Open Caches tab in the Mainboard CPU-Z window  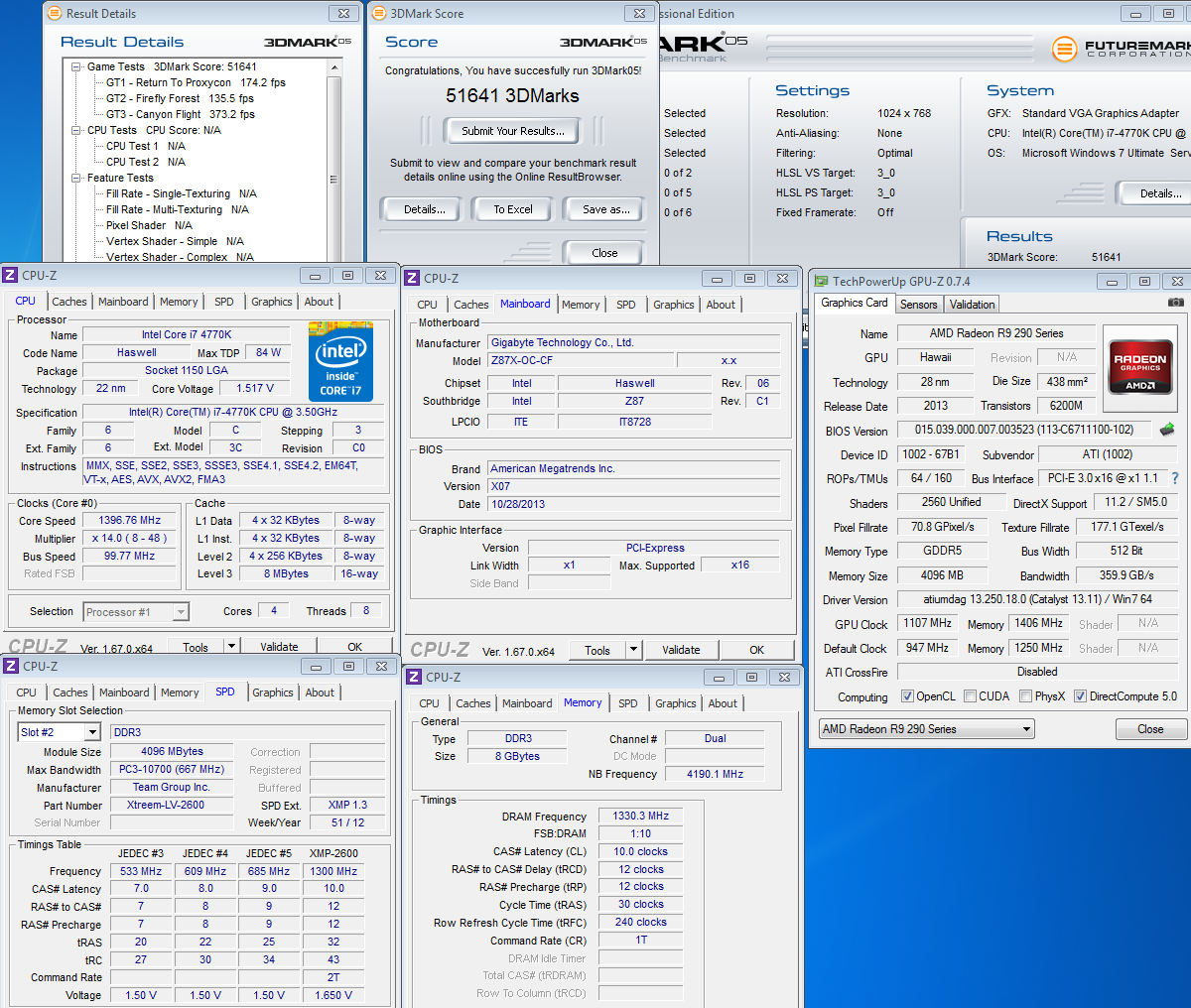coord(470,305)
